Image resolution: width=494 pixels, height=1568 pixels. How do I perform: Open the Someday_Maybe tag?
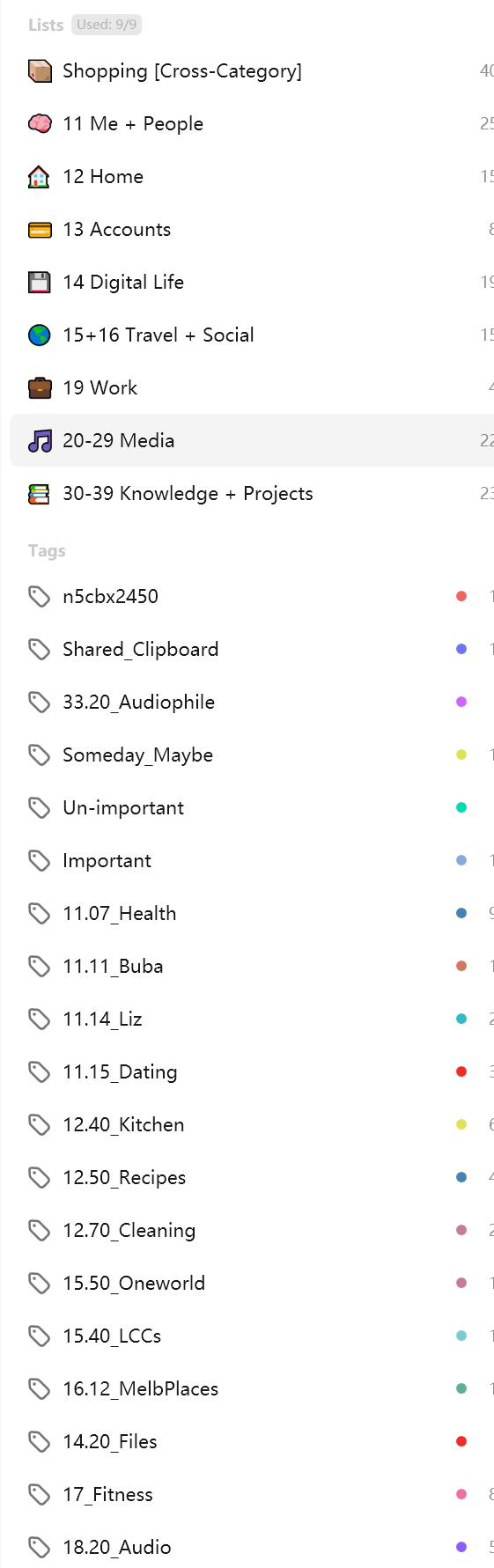[x=252, y=755]
